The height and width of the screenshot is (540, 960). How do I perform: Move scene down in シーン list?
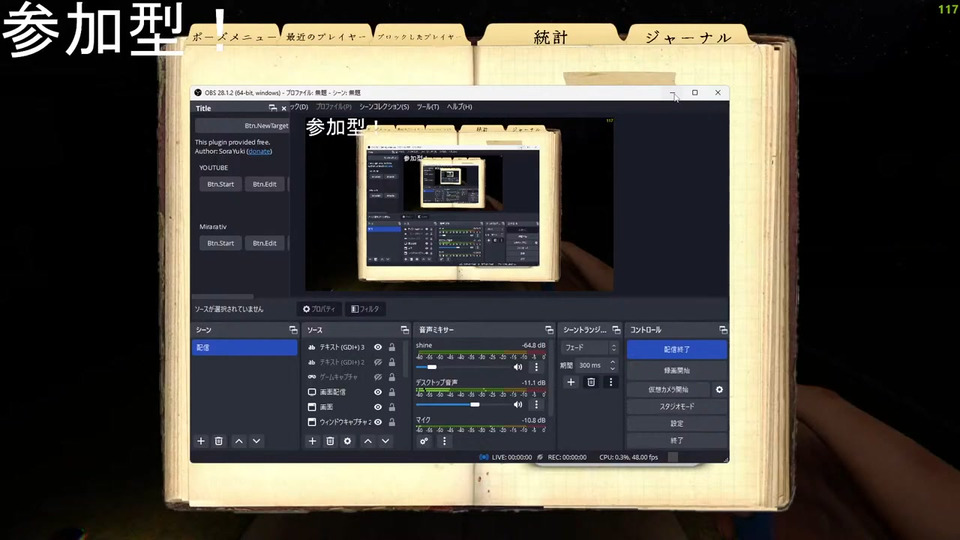(x=257, y=441)
